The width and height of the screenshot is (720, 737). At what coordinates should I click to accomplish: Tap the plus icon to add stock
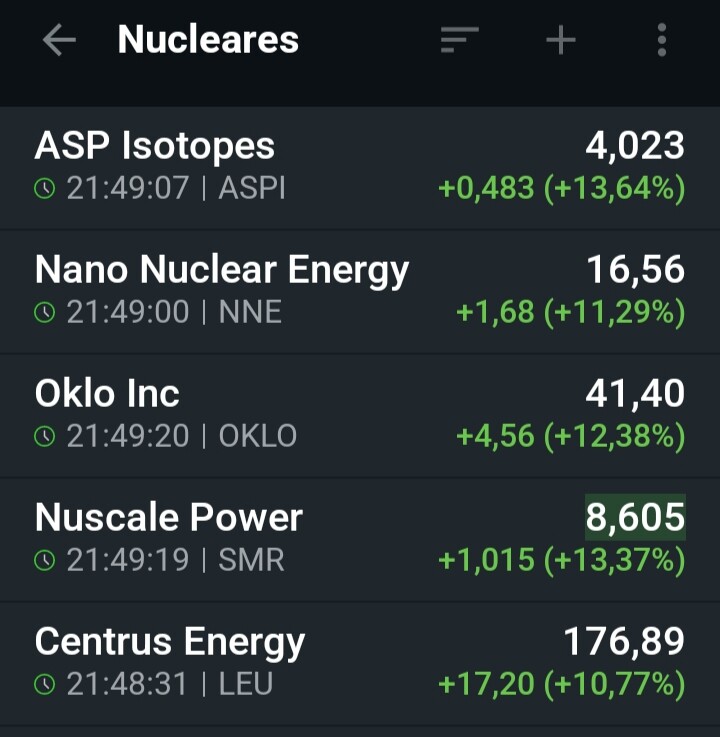tap(561, 40)
